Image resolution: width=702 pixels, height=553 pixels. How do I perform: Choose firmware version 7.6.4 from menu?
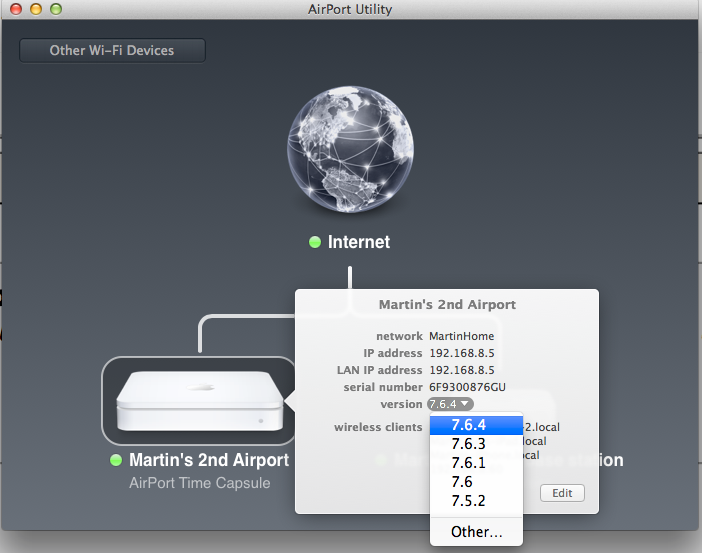476,425
